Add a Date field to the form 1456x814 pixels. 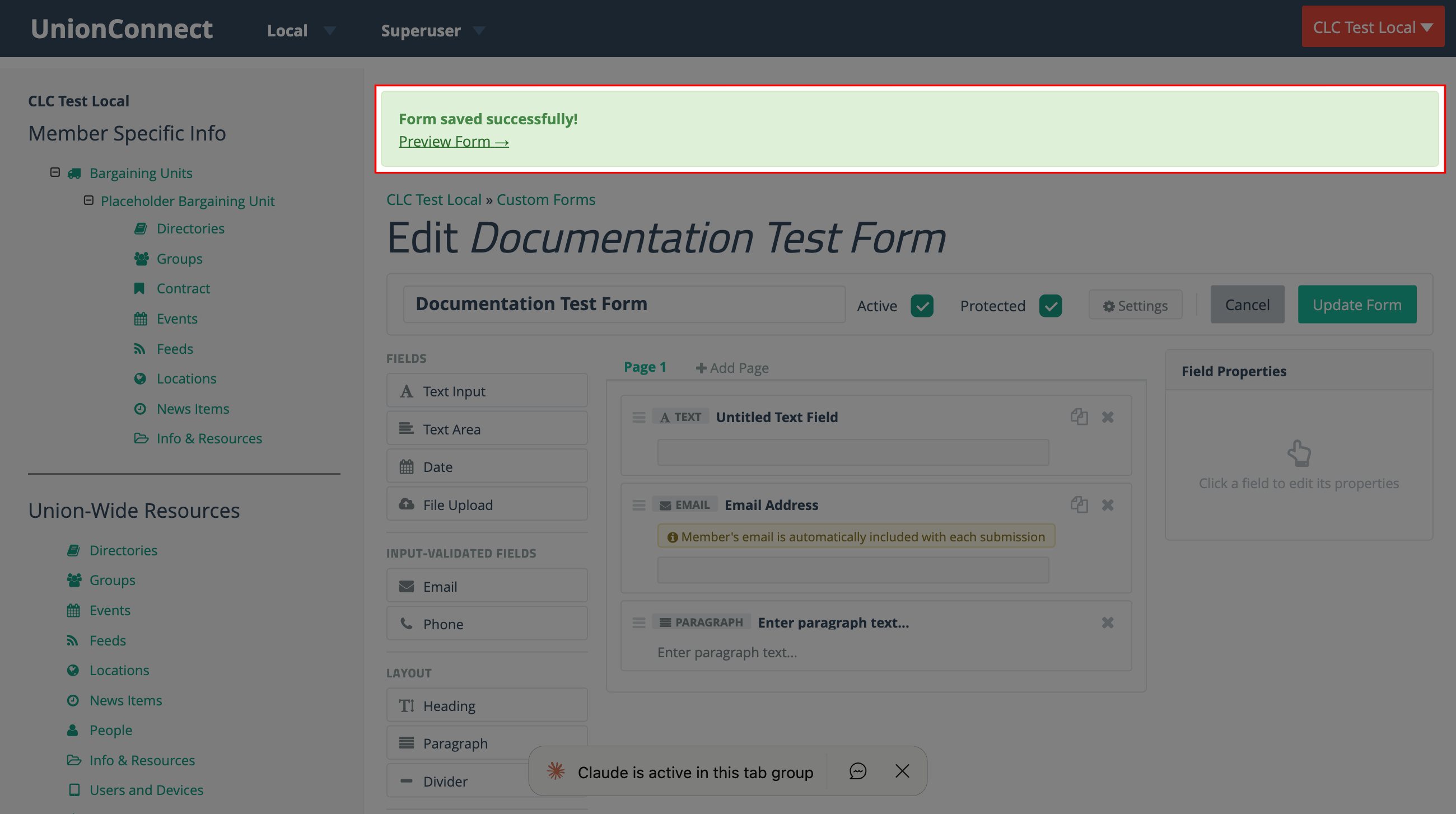(x=487, y=466)
